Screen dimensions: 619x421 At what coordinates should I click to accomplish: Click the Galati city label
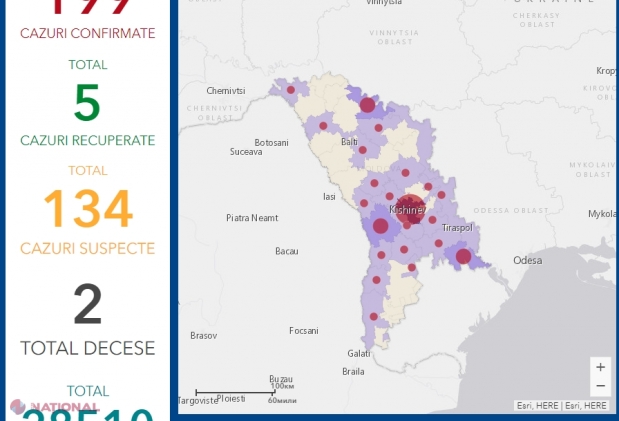(358, 353)
